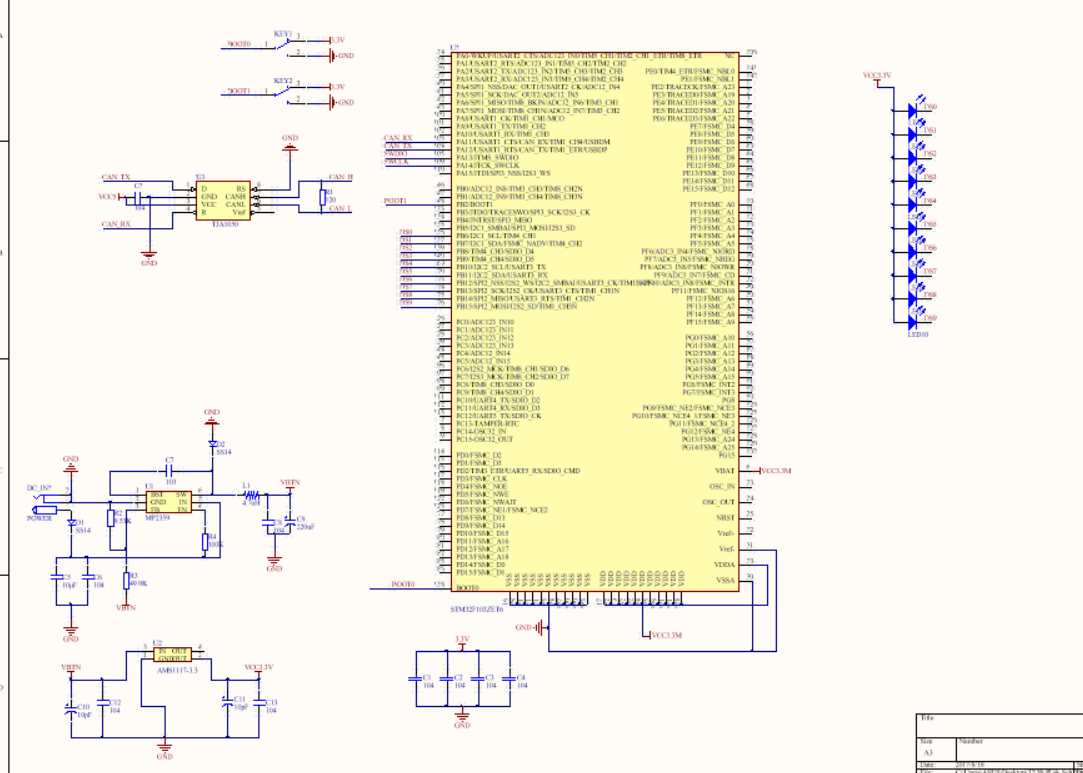Viewport: 1083px width, 773px height.
Task: Select capacitor C13 104
Action: 258,702
